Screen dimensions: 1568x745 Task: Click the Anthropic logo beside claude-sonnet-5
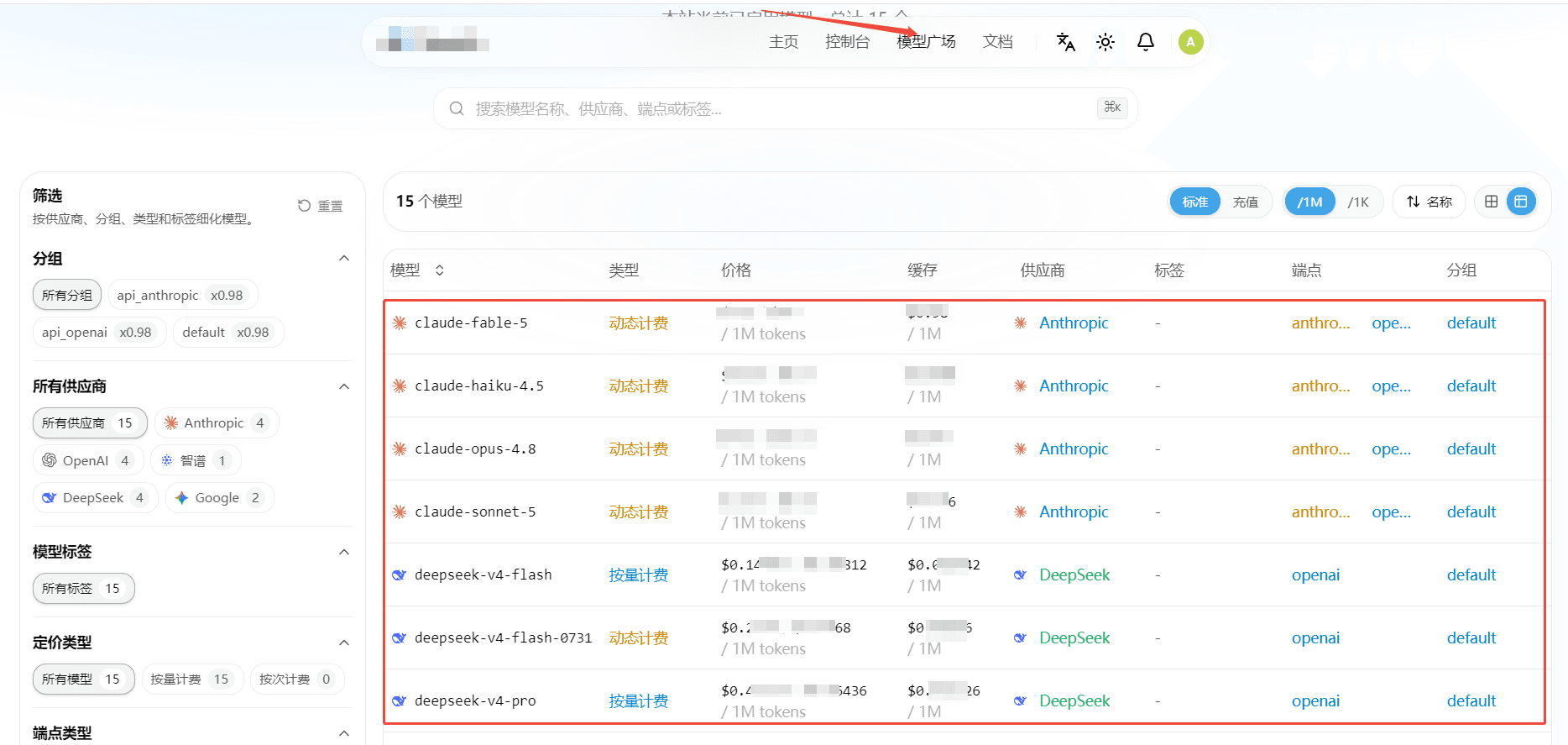click(x=400, y=512)
